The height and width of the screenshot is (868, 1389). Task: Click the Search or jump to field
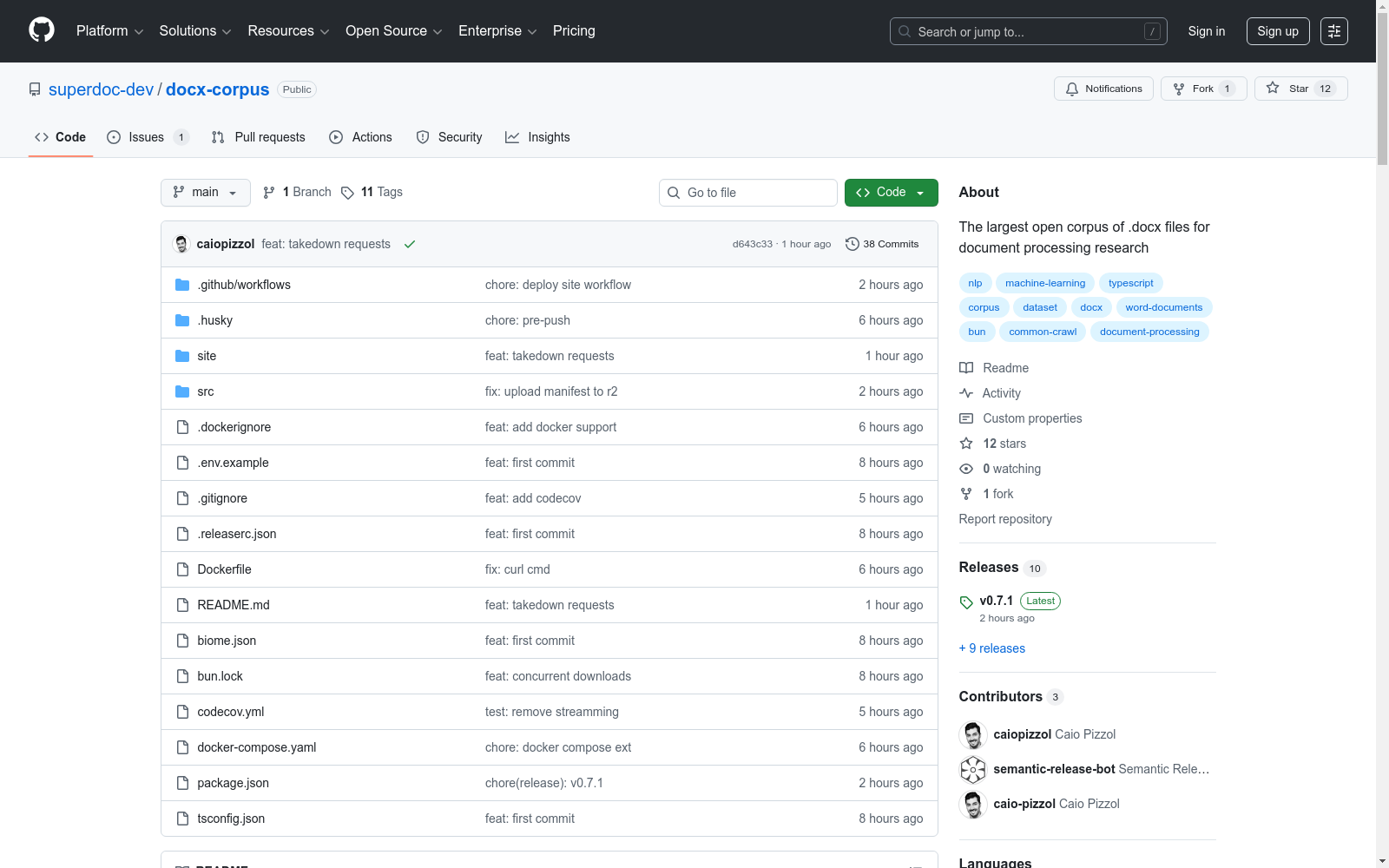[x=1029, y=31]
